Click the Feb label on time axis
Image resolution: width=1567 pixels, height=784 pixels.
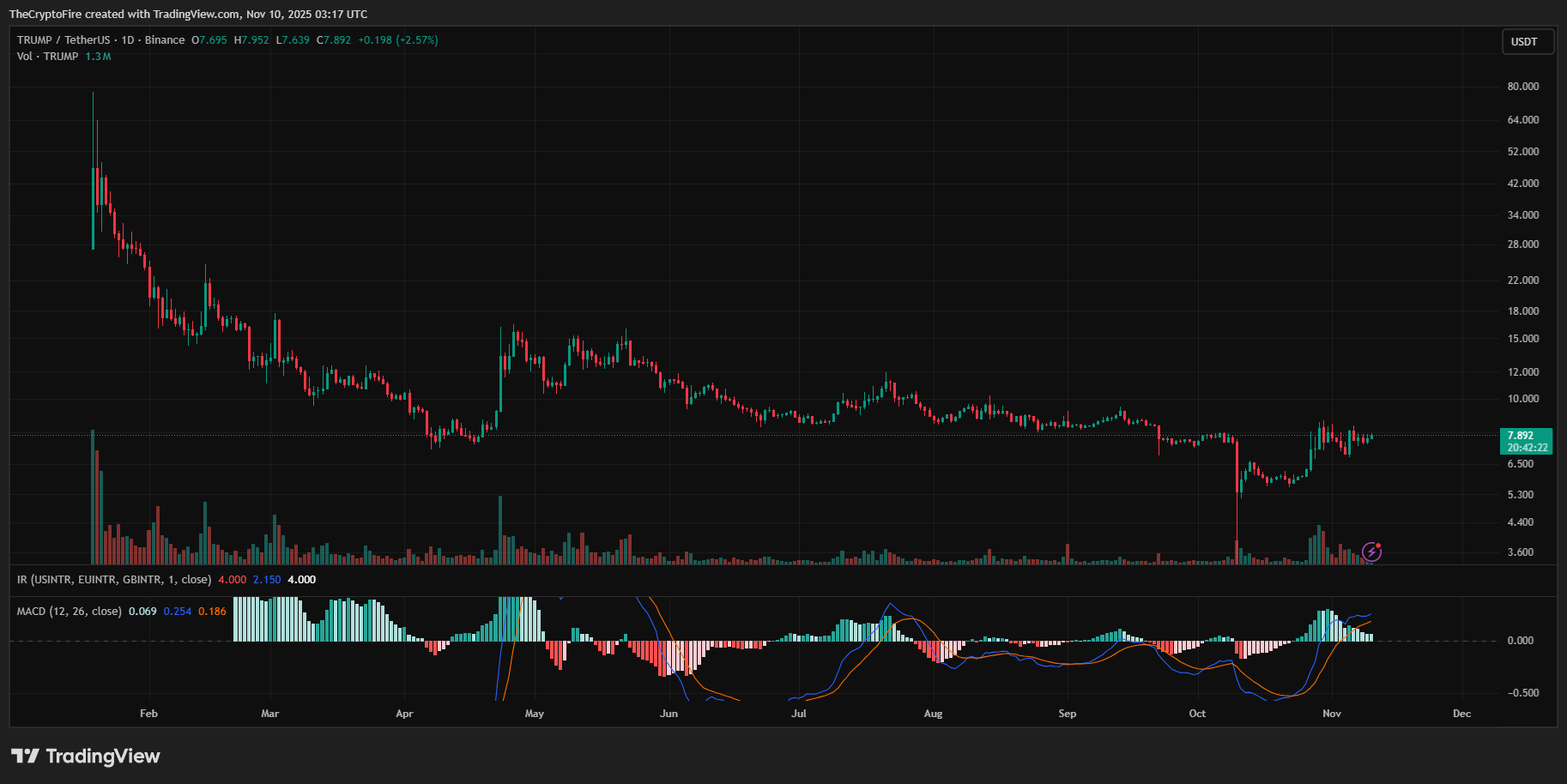pyautogui.click(x=148, y=714)
